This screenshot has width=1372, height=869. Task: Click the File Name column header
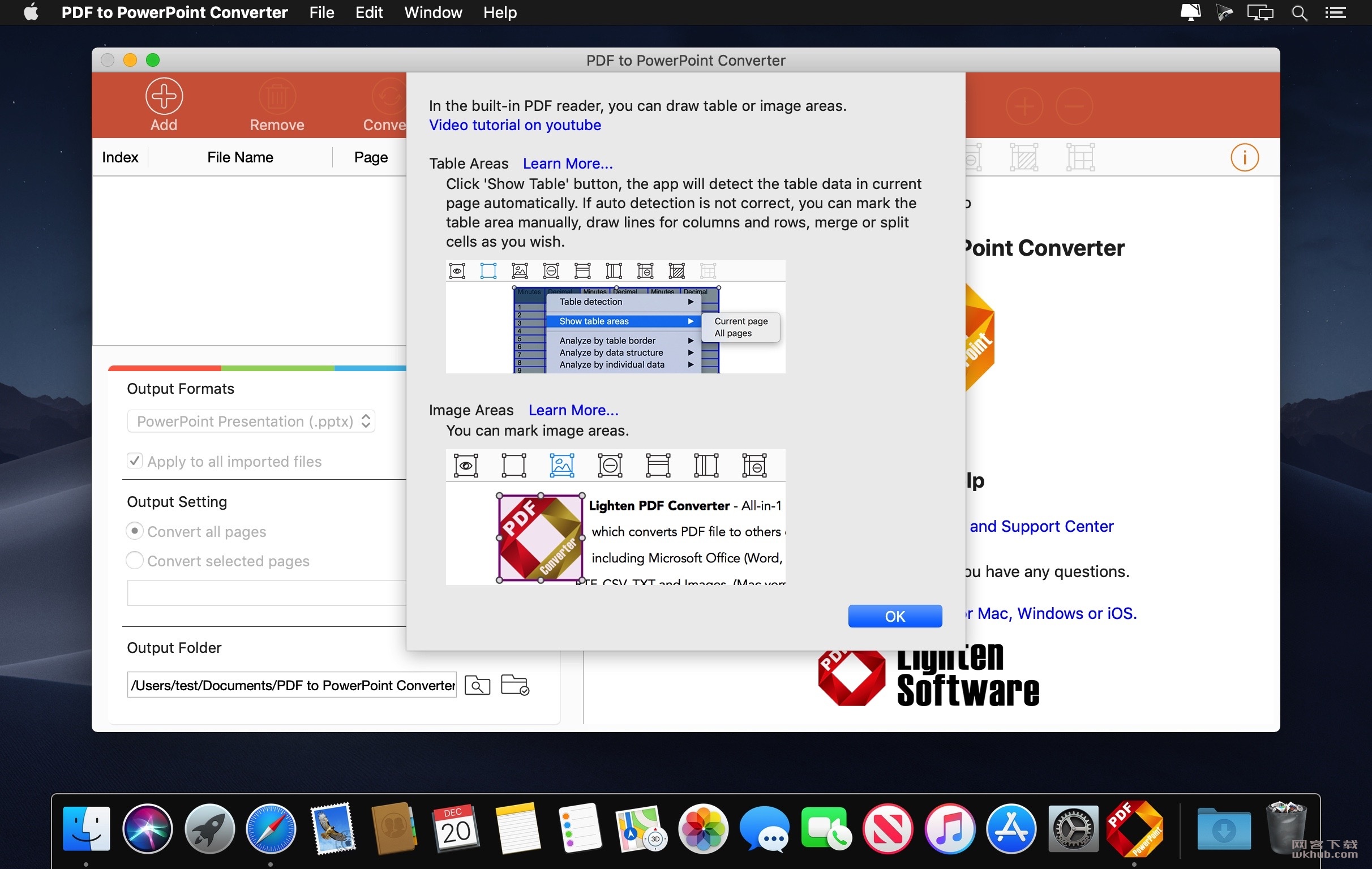point(241,157)
